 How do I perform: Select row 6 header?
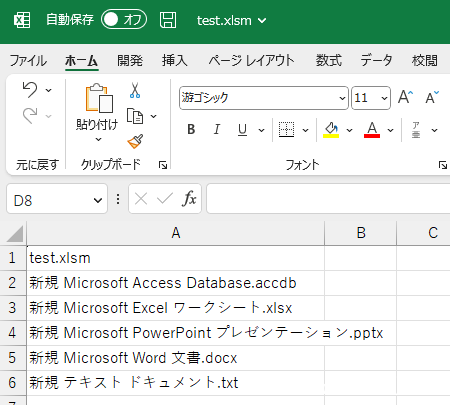13,383
